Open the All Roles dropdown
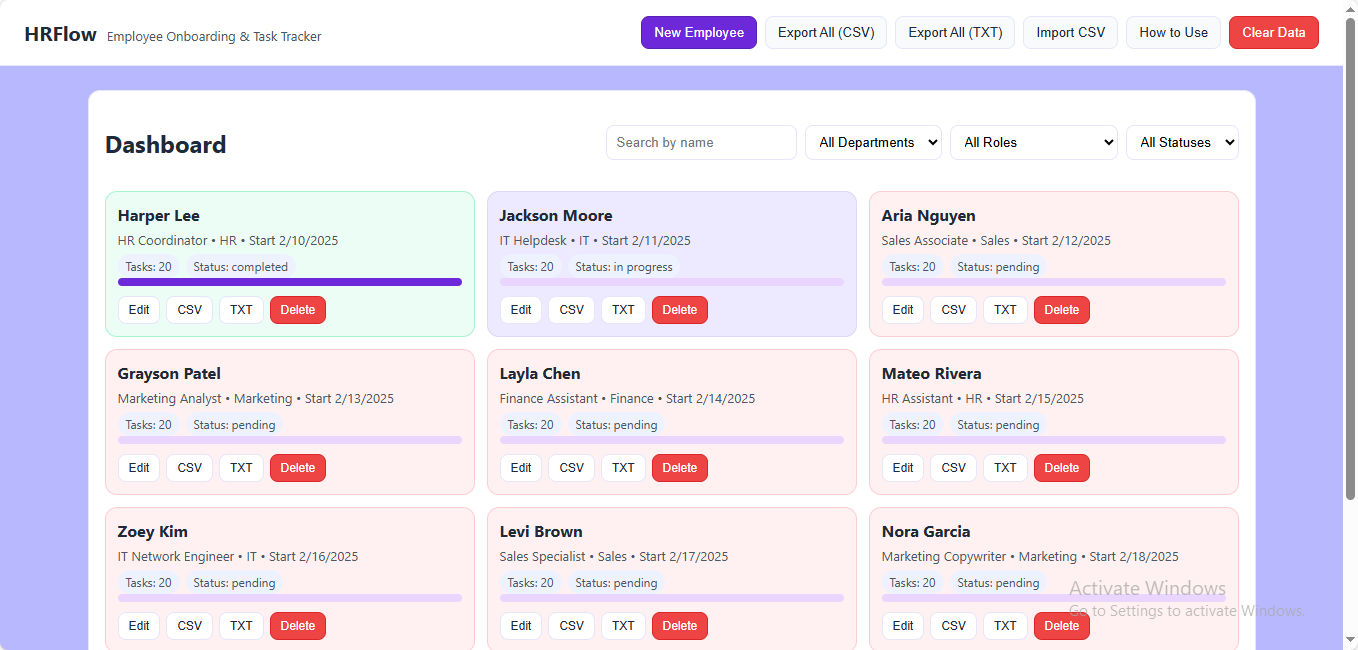Screen dimensions: 1358x650 pyautogui.click(x=1033, y=142)
